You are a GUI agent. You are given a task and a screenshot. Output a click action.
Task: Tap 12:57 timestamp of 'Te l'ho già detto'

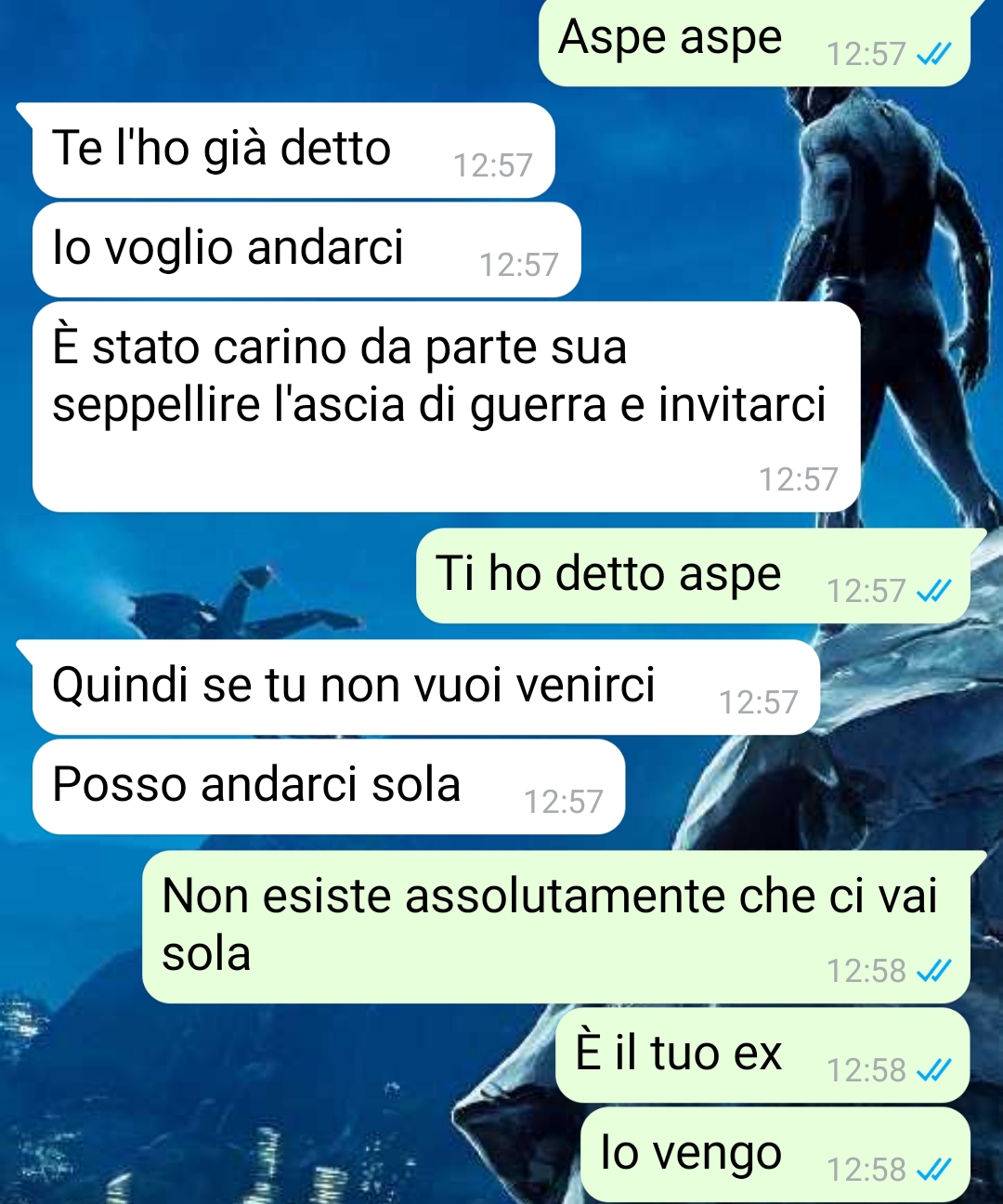[x=493, y=165]
